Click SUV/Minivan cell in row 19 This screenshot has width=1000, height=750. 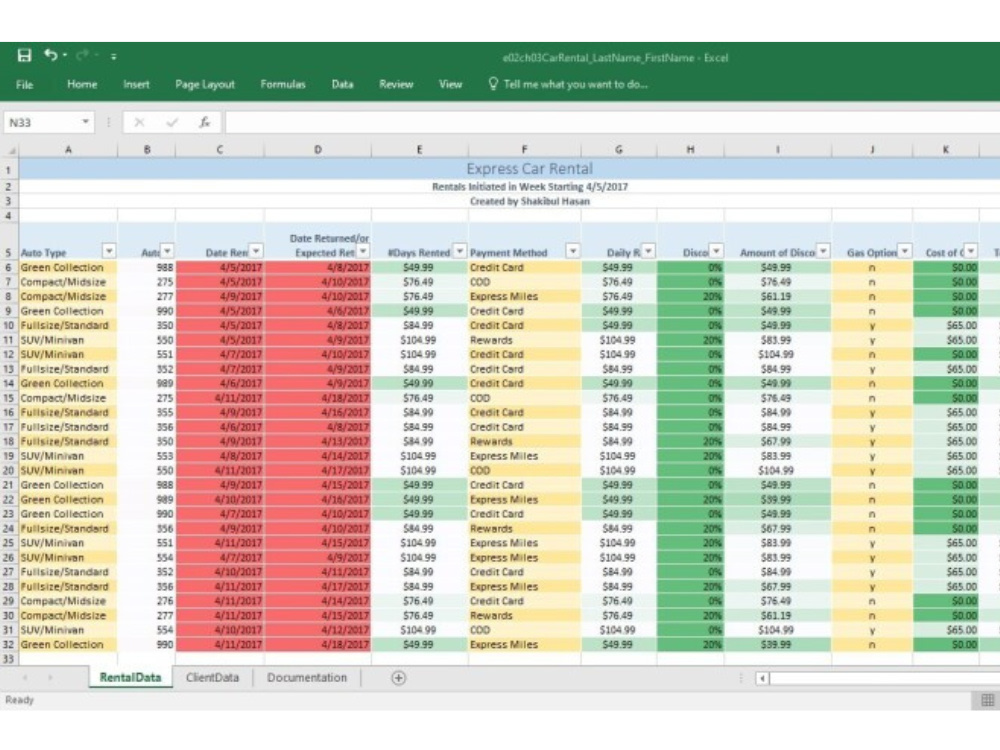(x=68, y=456)
